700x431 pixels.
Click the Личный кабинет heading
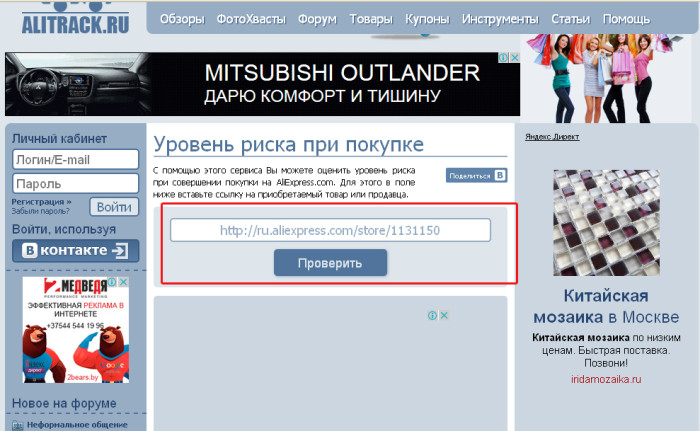59,138
